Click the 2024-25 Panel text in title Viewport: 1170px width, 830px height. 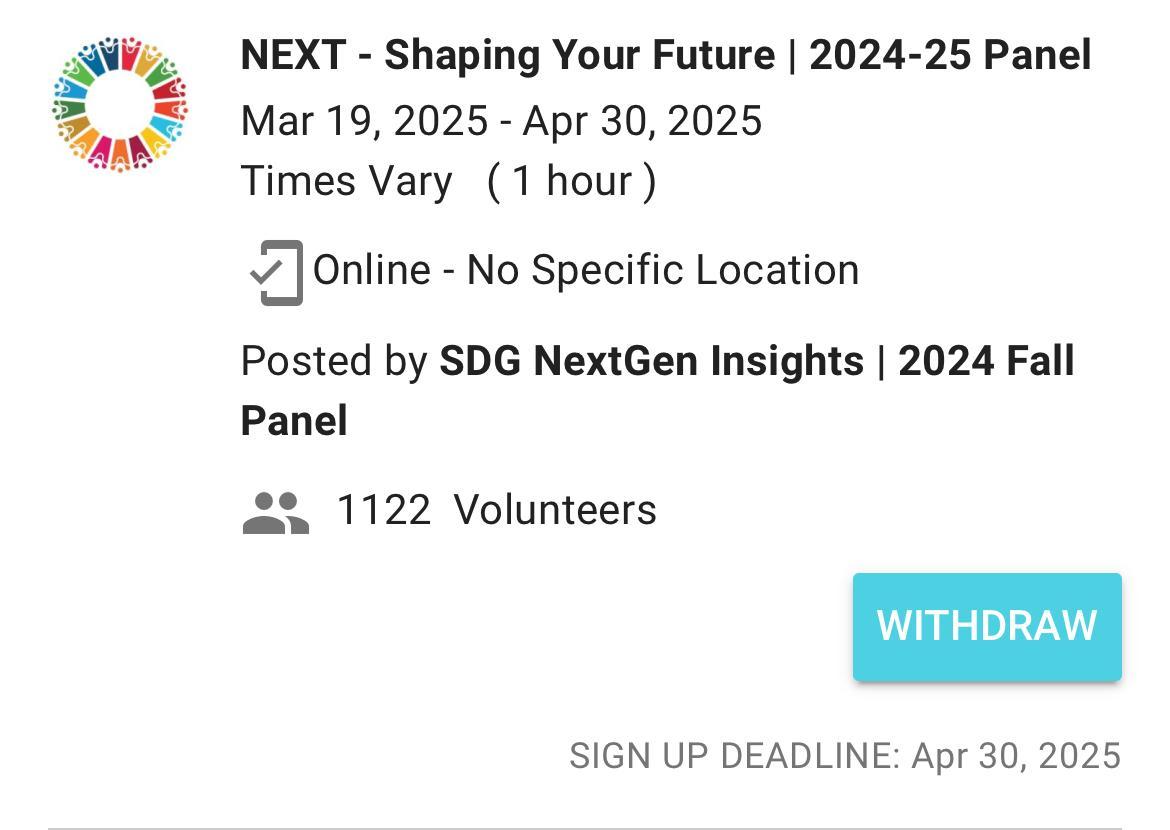950,56
